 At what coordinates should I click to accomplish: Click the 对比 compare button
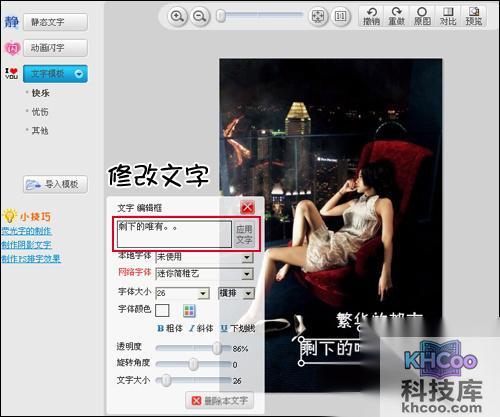click(448, 16)
